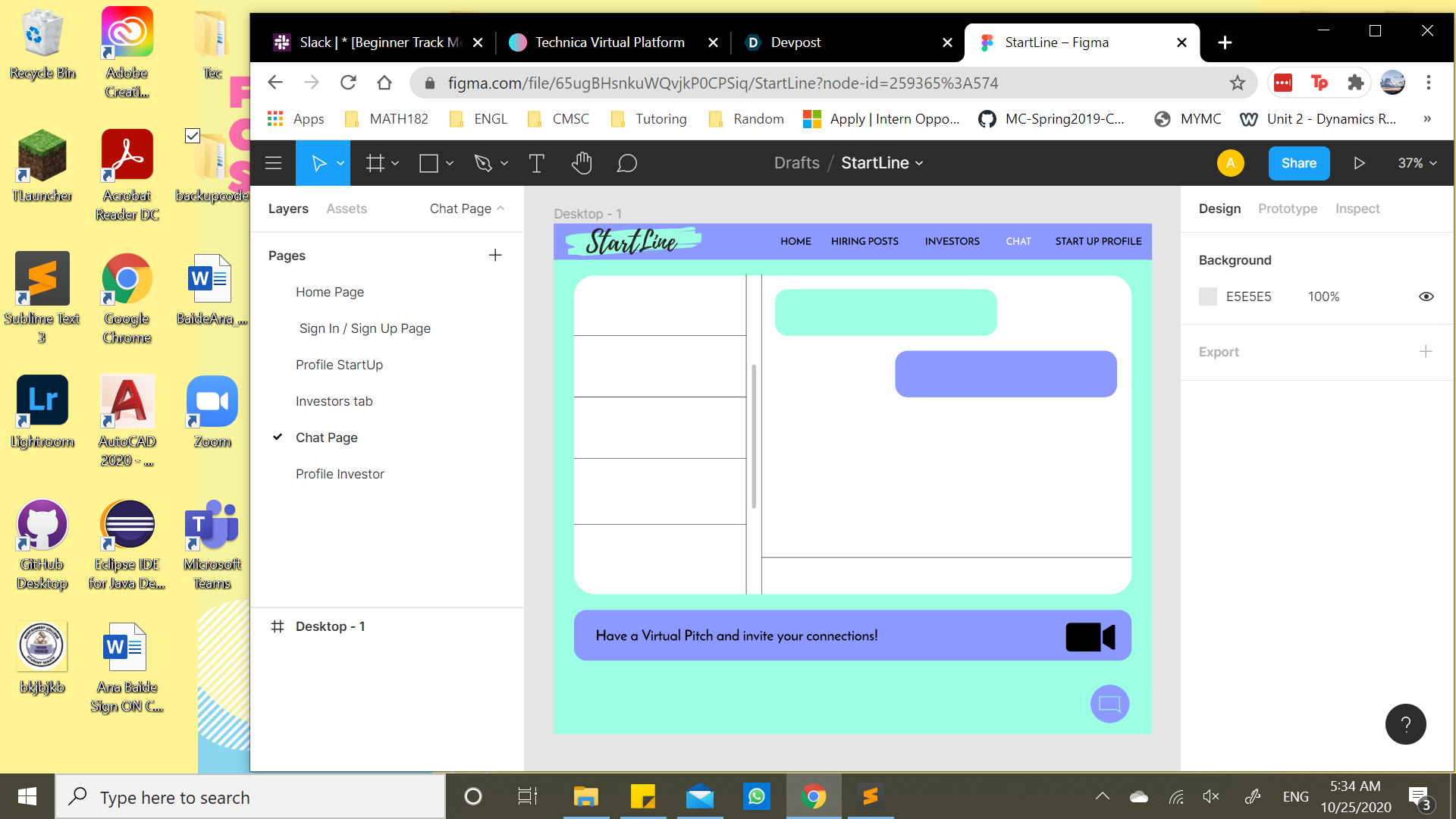Image resolution: width=1456 pixels, height=819 pixels.
Task: Select the Pen tool
Action: click(483, 163)
